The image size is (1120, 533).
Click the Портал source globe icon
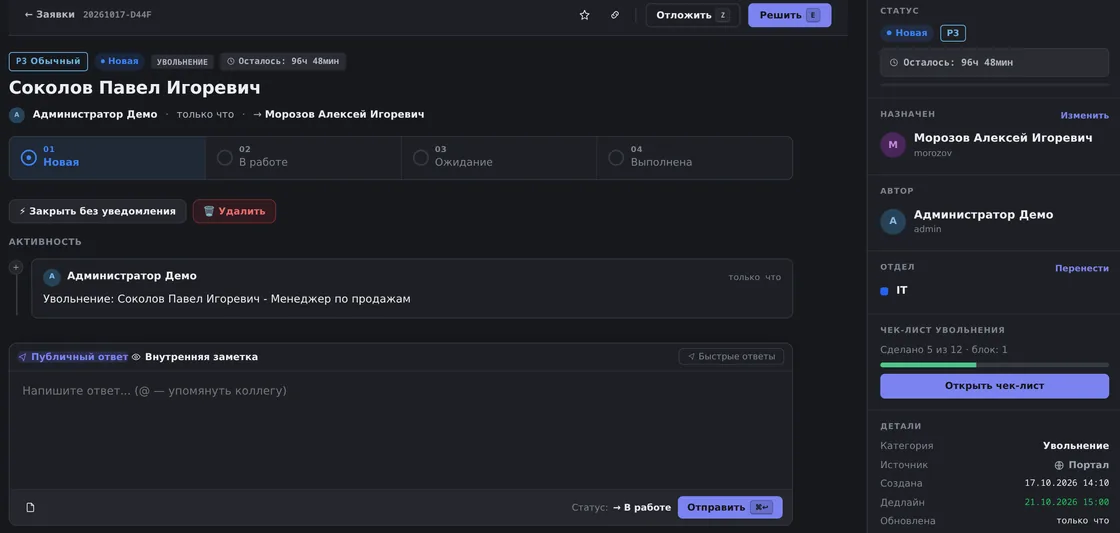coord(1059,465)
